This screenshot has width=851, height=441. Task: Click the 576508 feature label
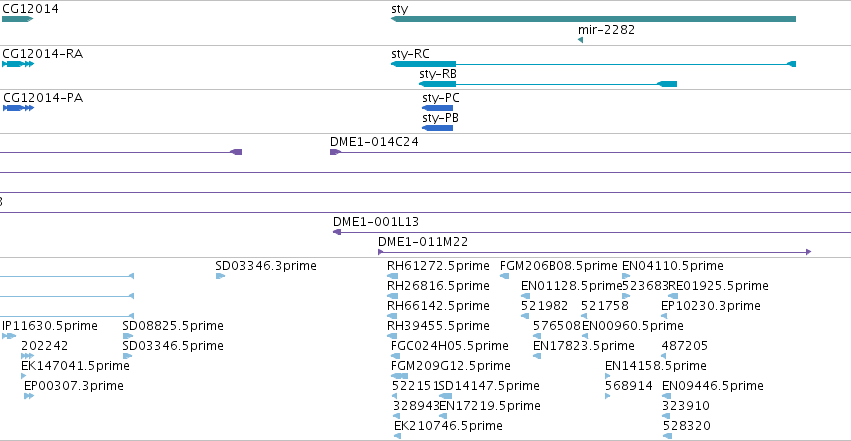pos(557,326)
